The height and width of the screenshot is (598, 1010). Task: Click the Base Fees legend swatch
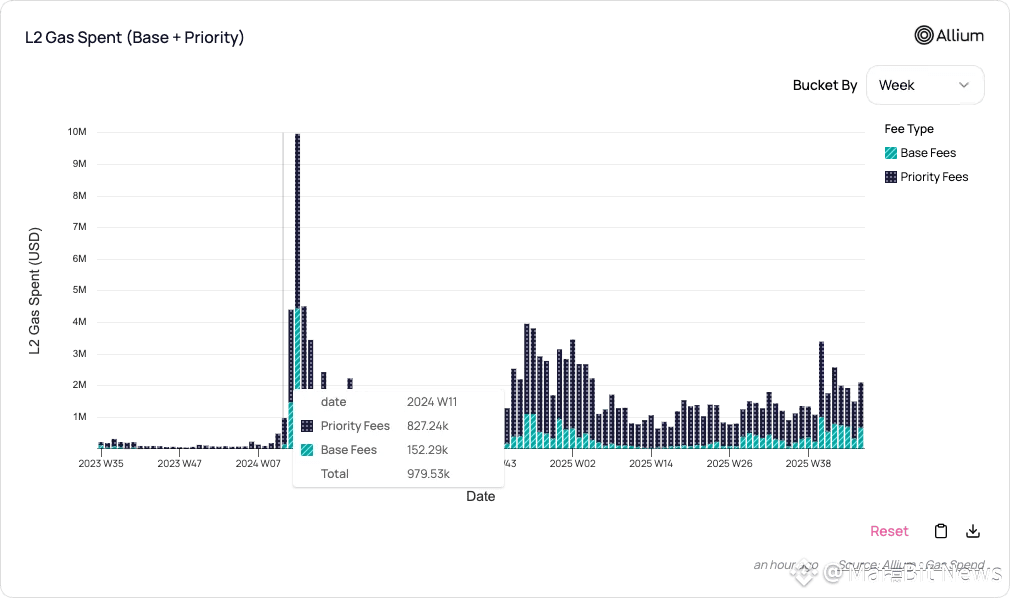[x=891, y=153]
